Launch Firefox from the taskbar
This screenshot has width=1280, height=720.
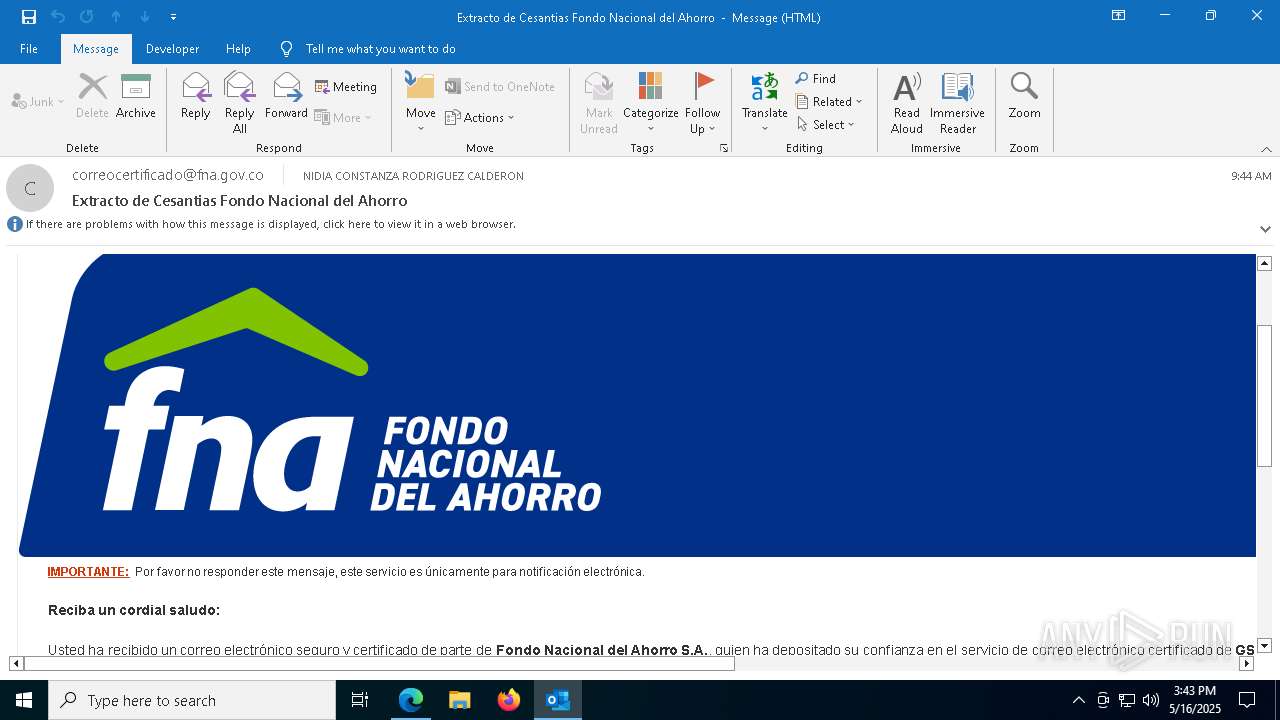[509, 700]
